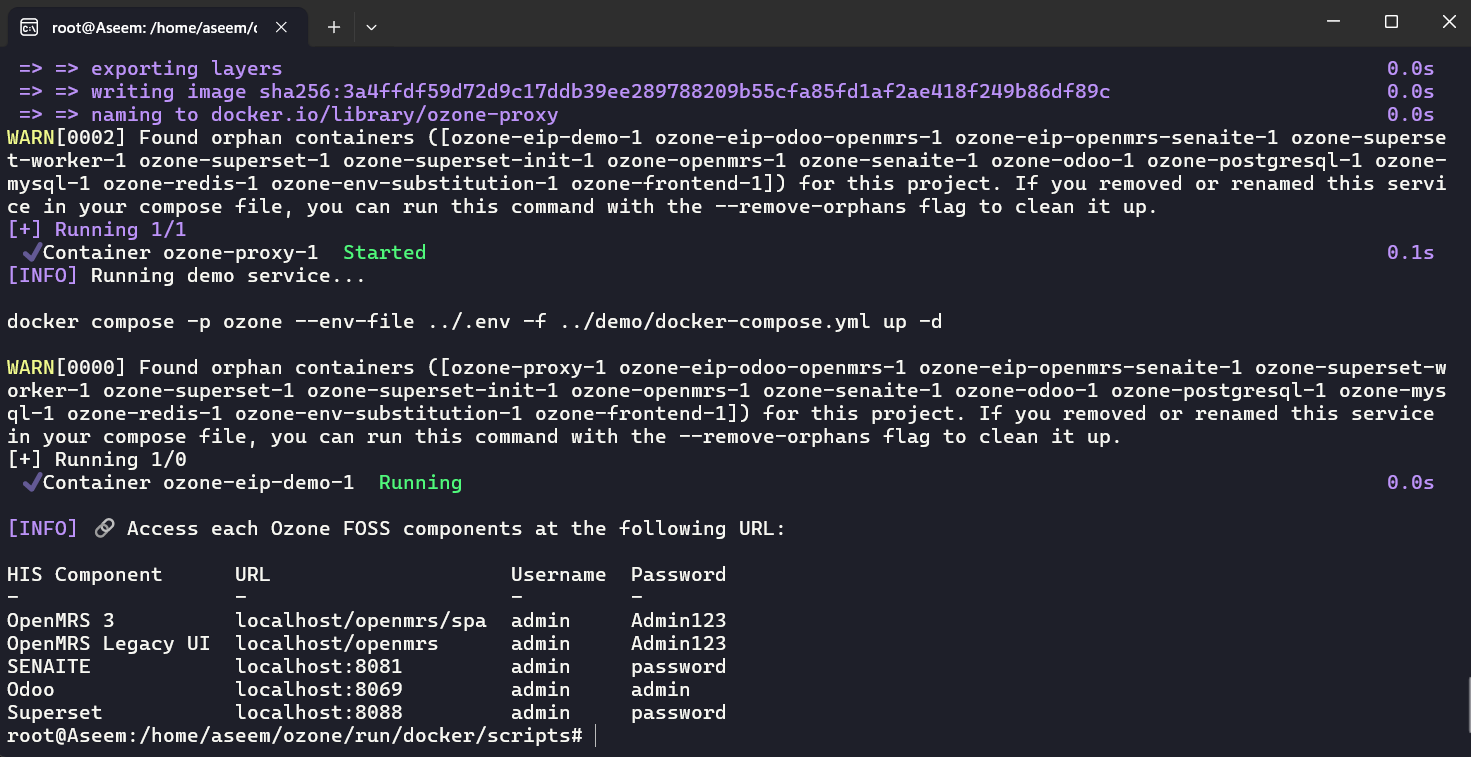Open the SENAITE localhost:8081 URL
Viewport: 1471px width, 757px height.
pyautogui.click(x=319, y=667)
